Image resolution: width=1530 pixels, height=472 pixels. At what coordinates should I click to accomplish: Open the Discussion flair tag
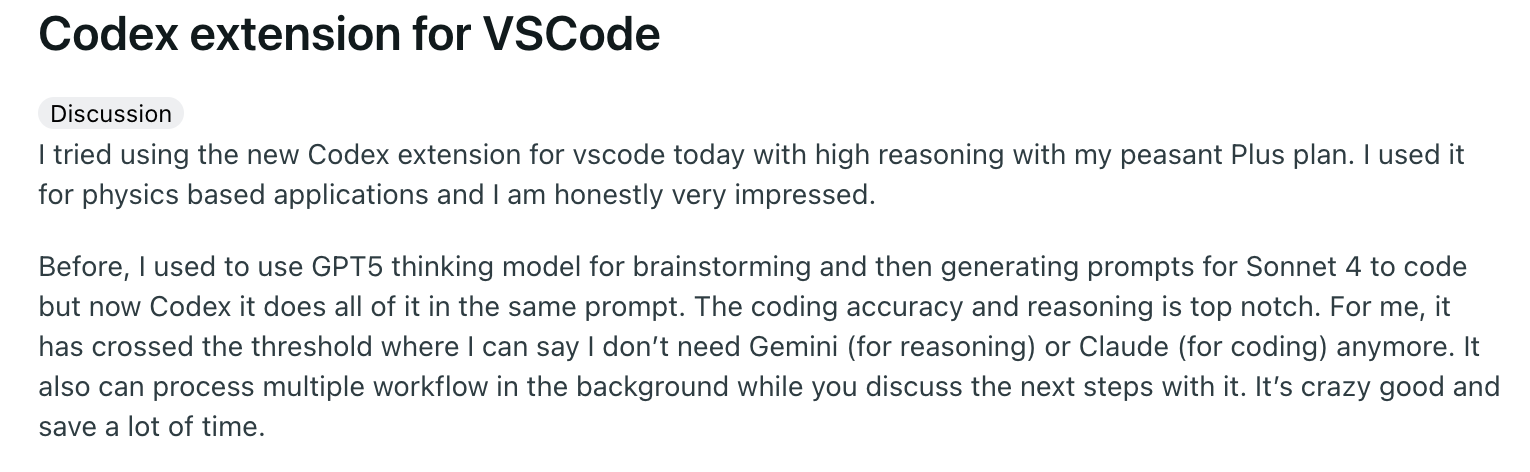[x=111, y=114]
